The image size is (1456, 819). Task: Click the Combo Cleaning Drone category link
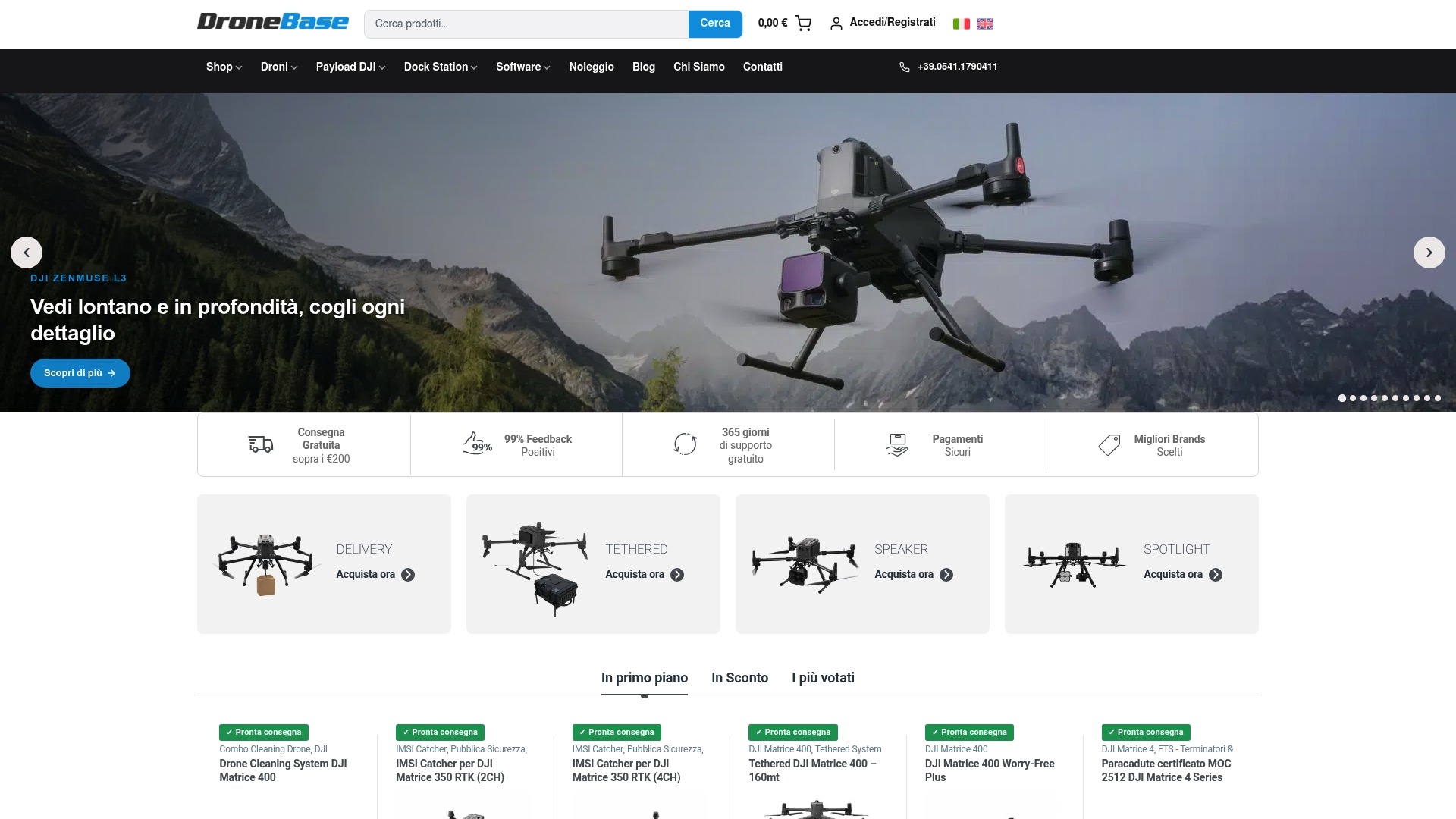click(x=265, y=749)
